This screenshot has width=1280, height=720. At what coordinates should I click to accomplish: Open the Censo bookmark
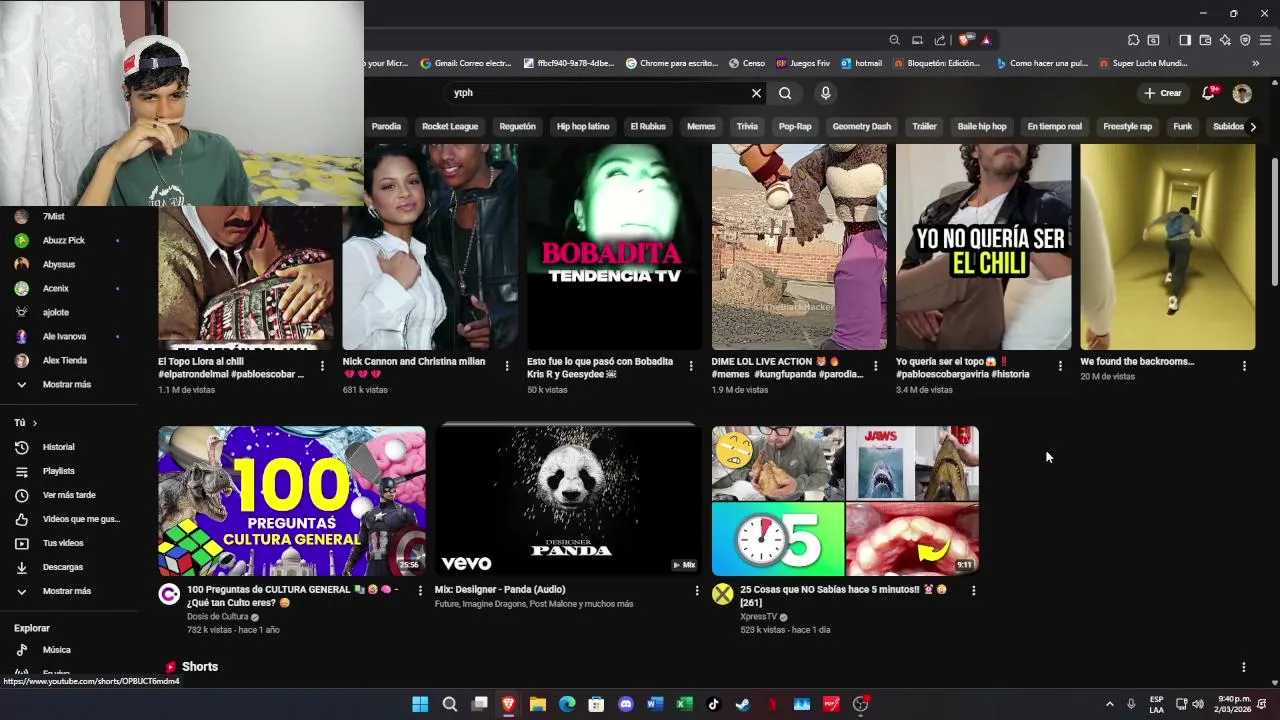click(x=747, y=63)
